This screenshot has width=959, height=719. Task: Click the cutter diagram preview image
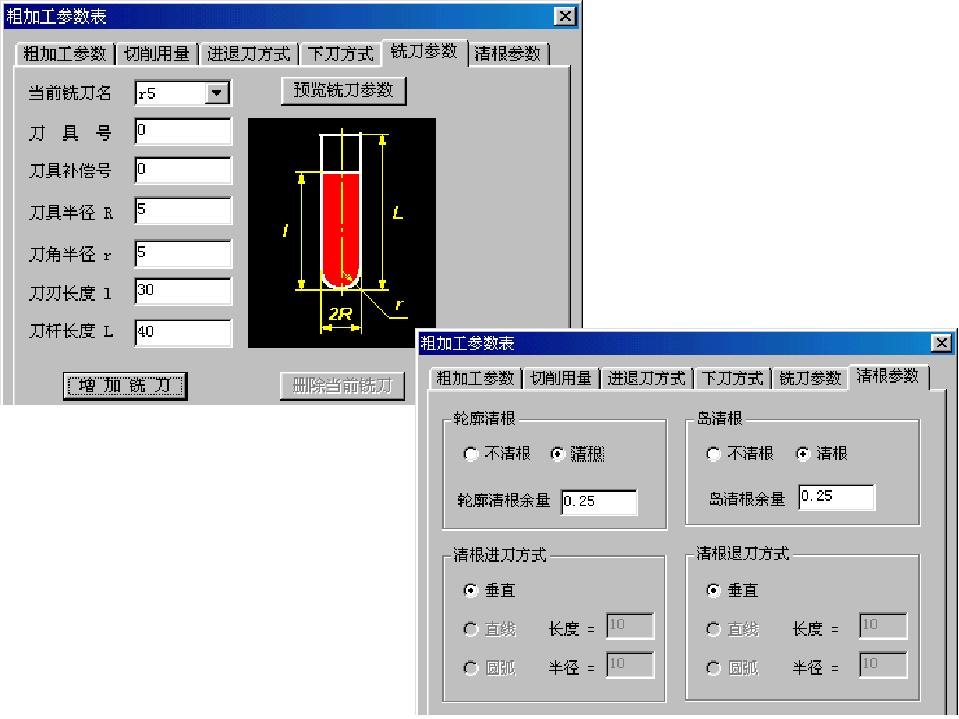pos(342,232)
